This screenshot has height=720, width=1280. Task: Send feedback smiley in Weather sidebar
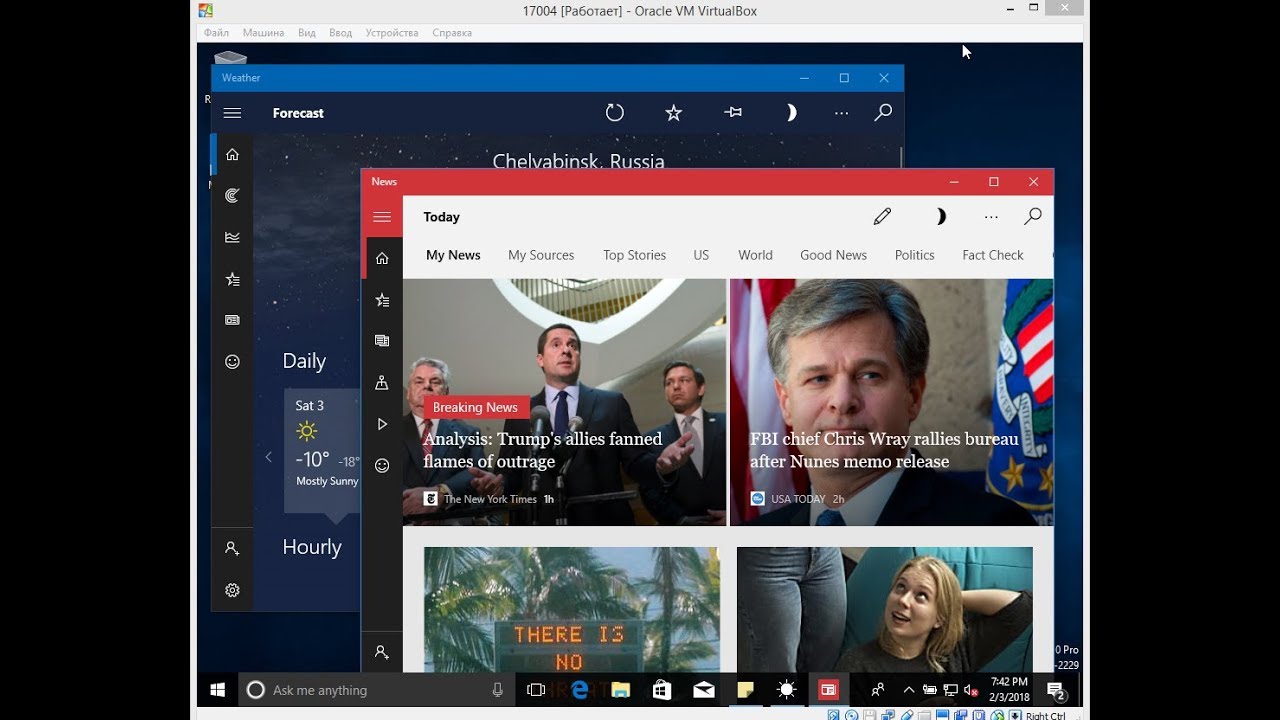click(x=232, y=362)
